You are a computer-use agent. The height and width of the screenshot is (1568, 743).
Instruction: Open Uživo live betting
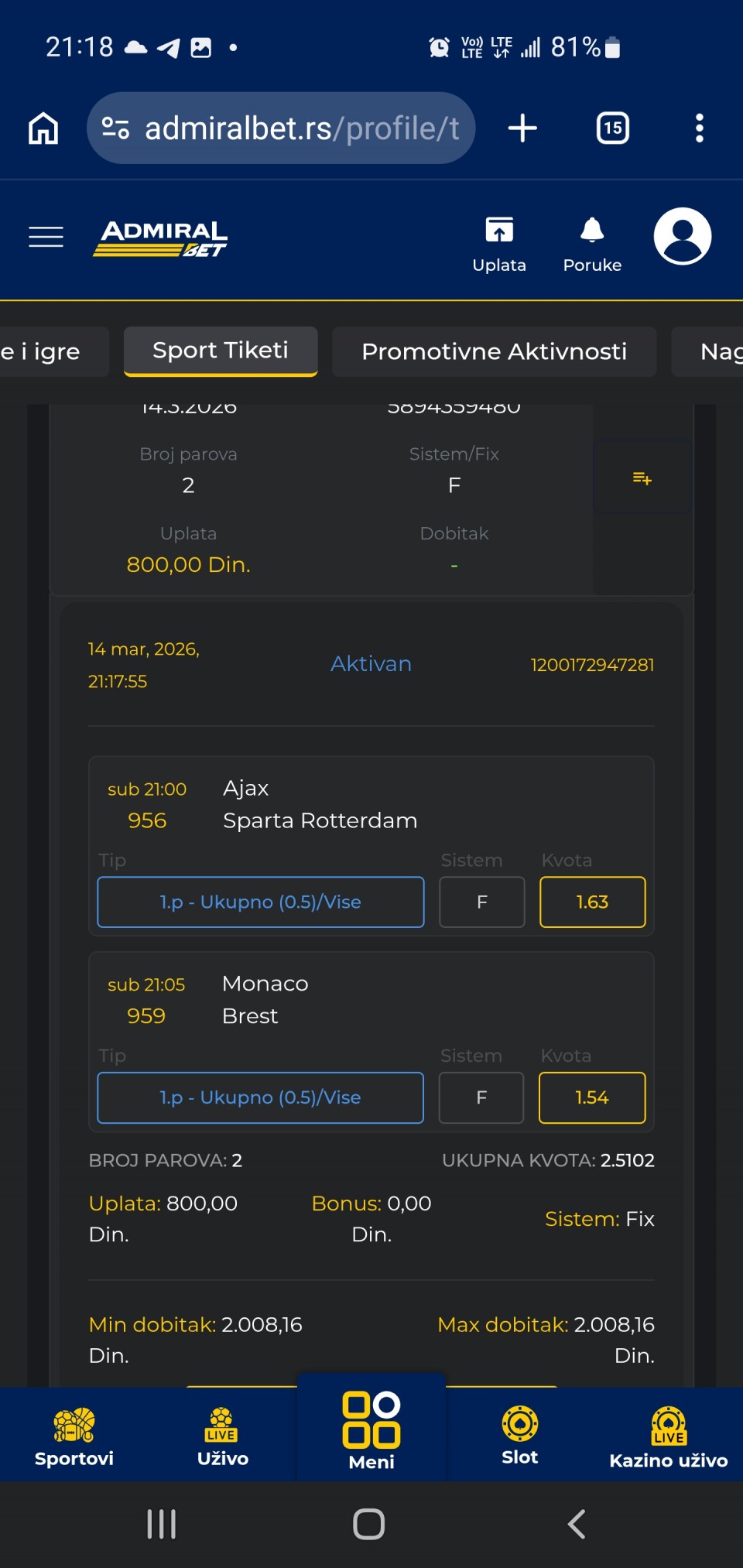tap(222, 1436)
